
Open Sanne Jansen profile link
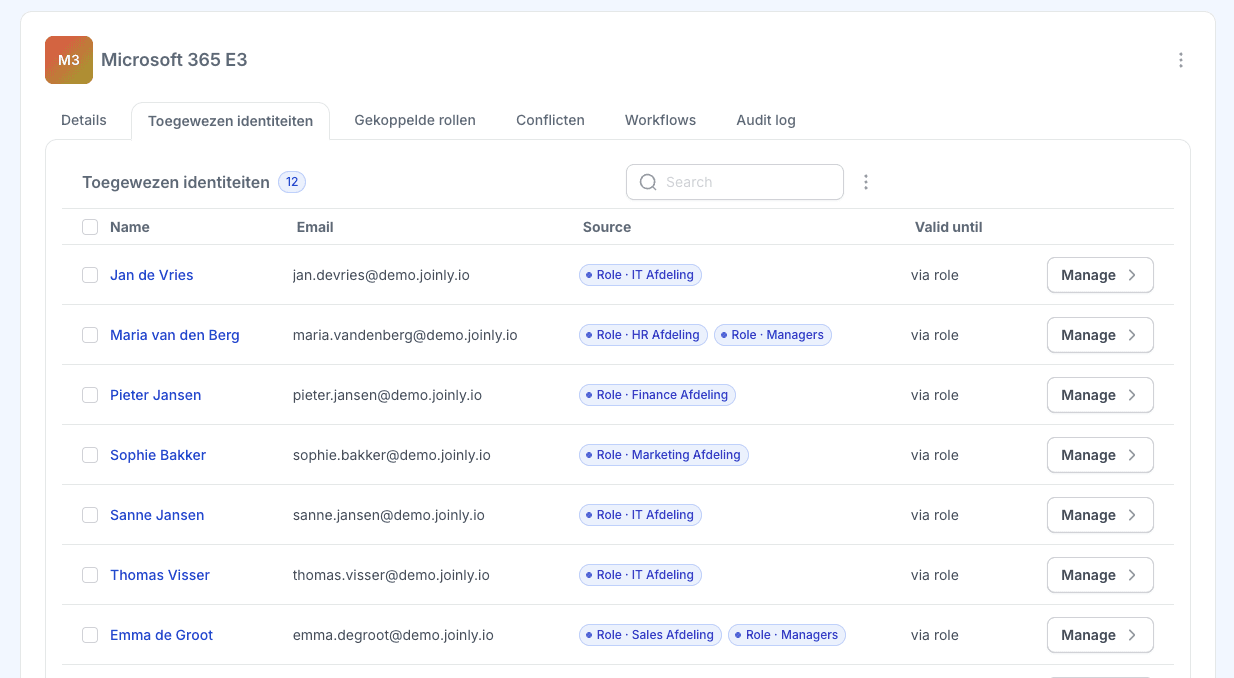click(x=157, y=515)
